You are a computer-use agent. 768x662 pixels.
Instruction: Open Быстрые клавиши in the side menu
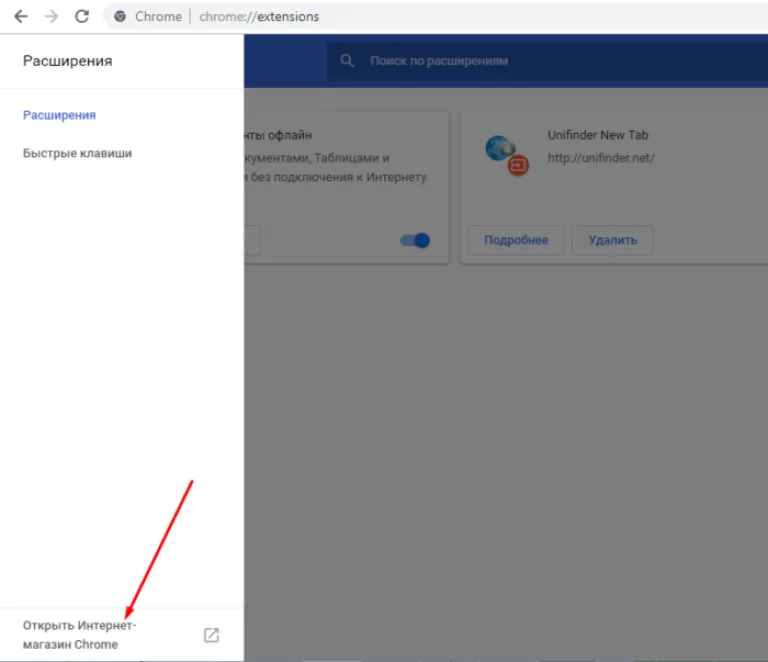pos(77,153)
